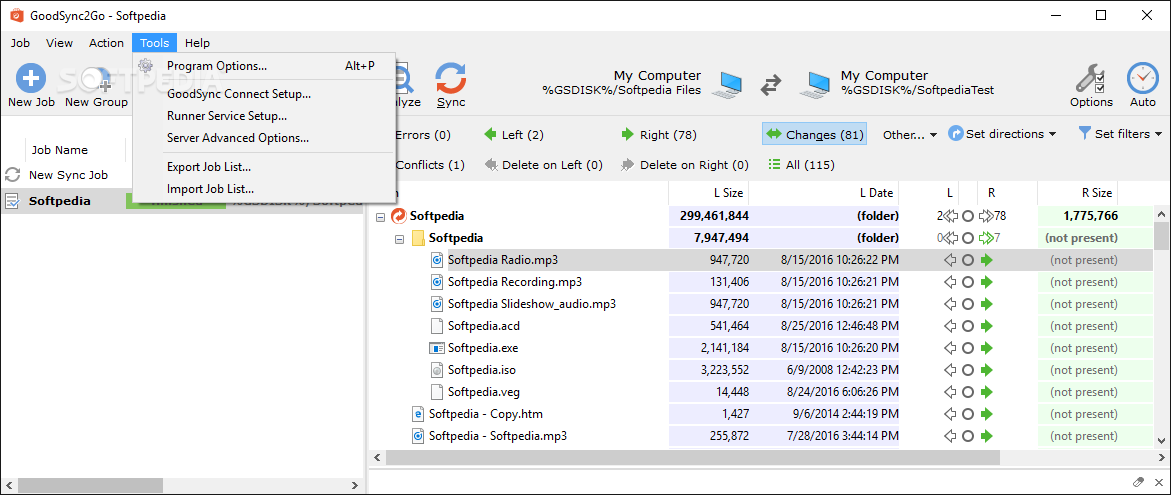Click the Softpedia job checklist icon
This screenshot has width=1171, height=495.
click(13, 201)
